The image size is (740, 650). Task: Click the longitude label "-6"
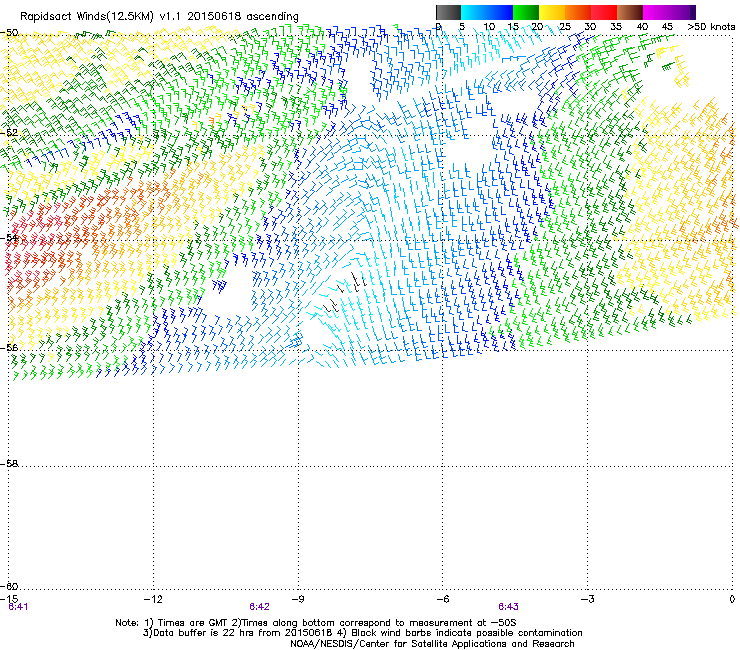pos(442,599)
